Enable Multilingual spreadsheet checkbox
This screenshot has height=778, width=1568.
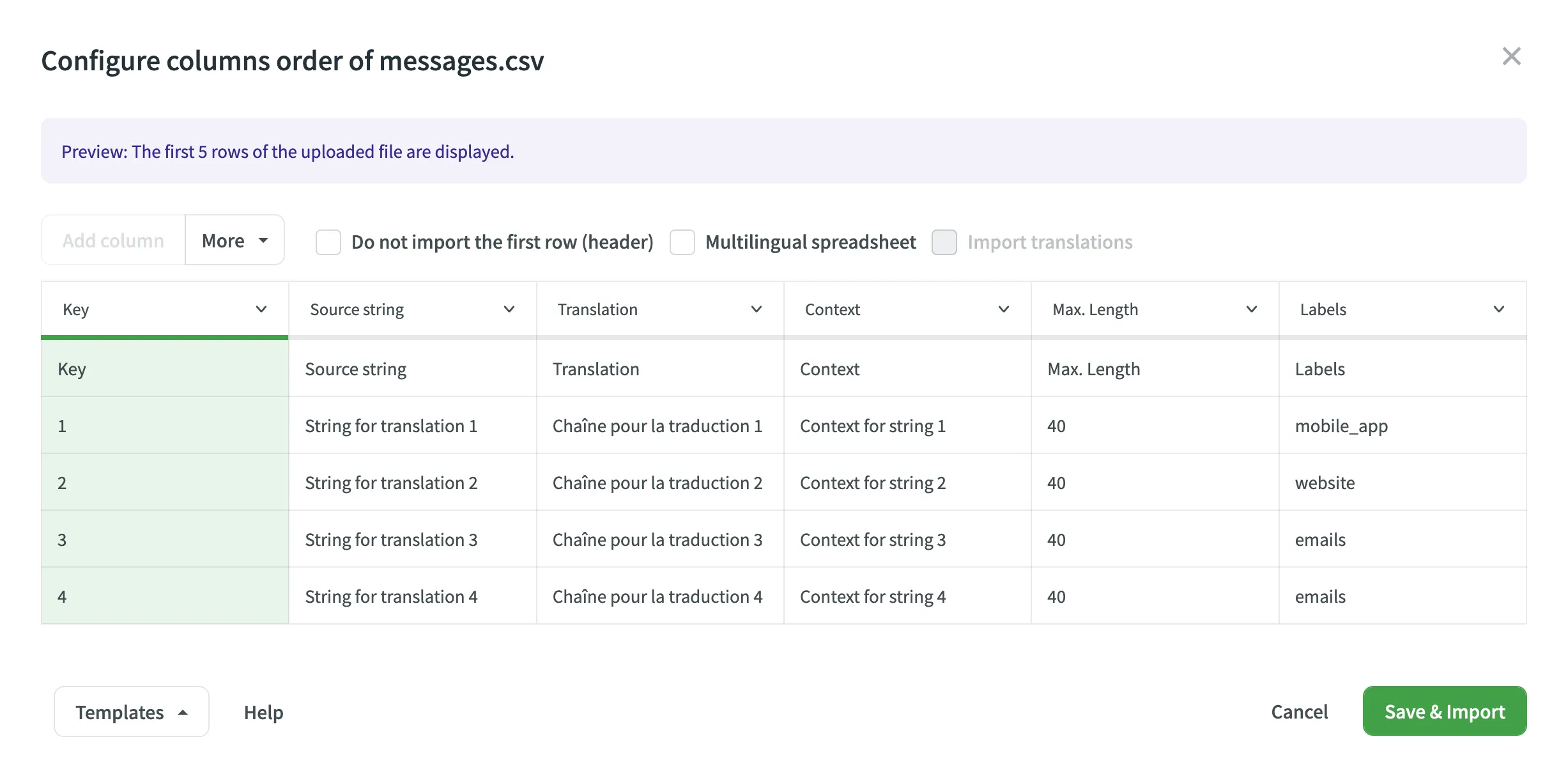click(x=682, y=242)
